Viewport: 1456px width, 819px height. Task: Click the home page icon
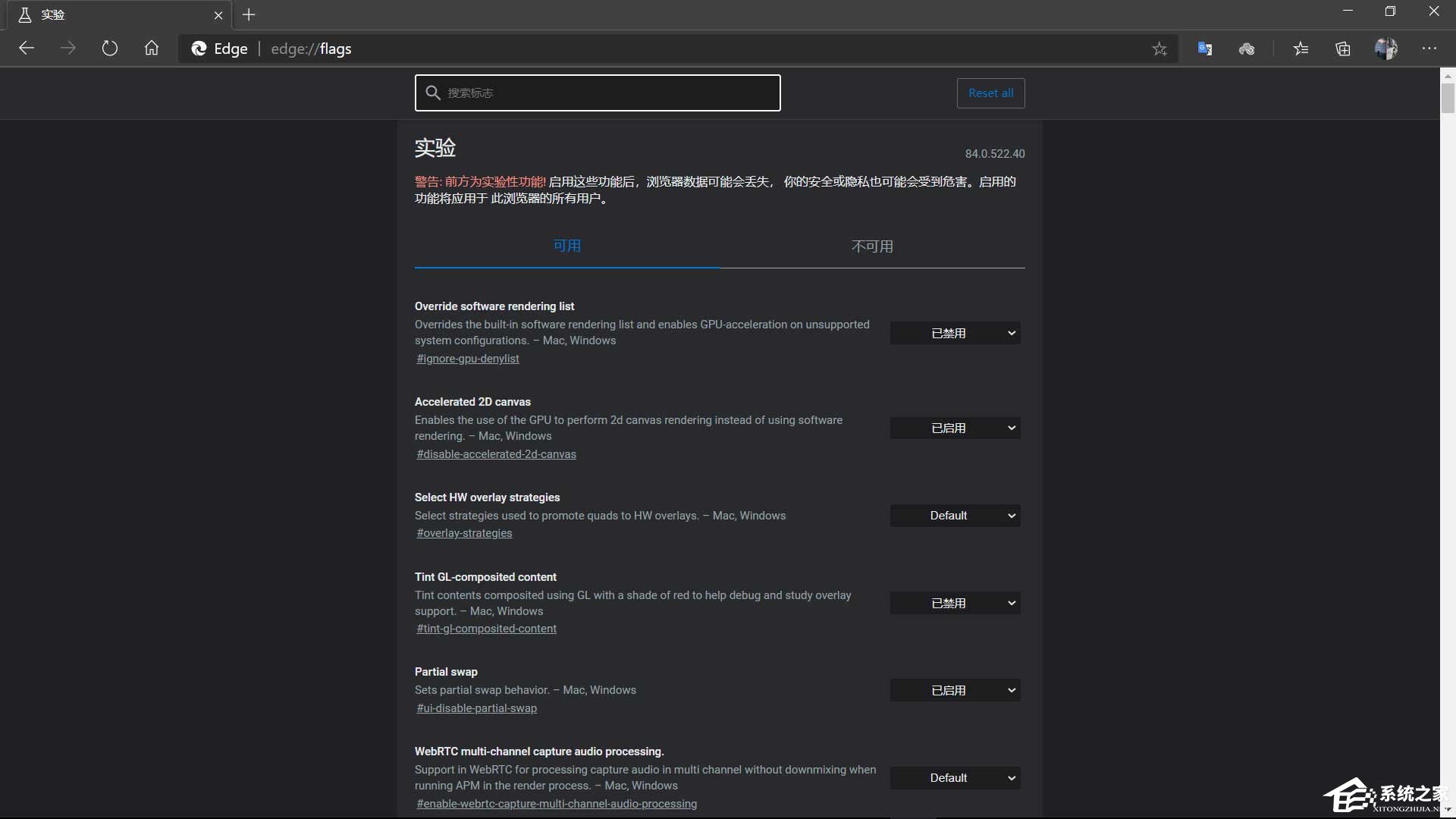151,48
